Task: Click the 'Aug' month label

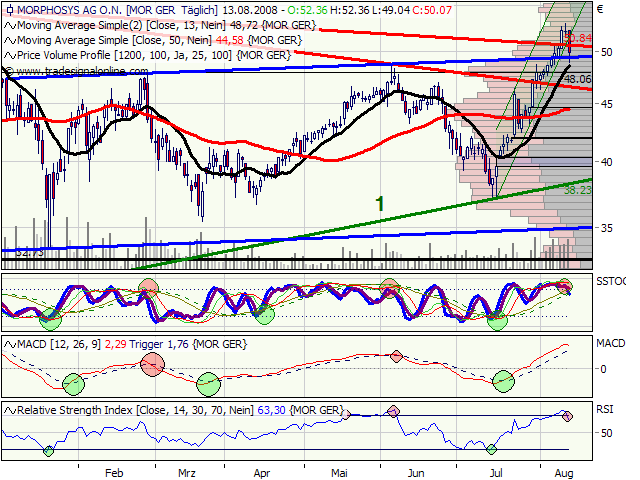Action: [564, 474]
